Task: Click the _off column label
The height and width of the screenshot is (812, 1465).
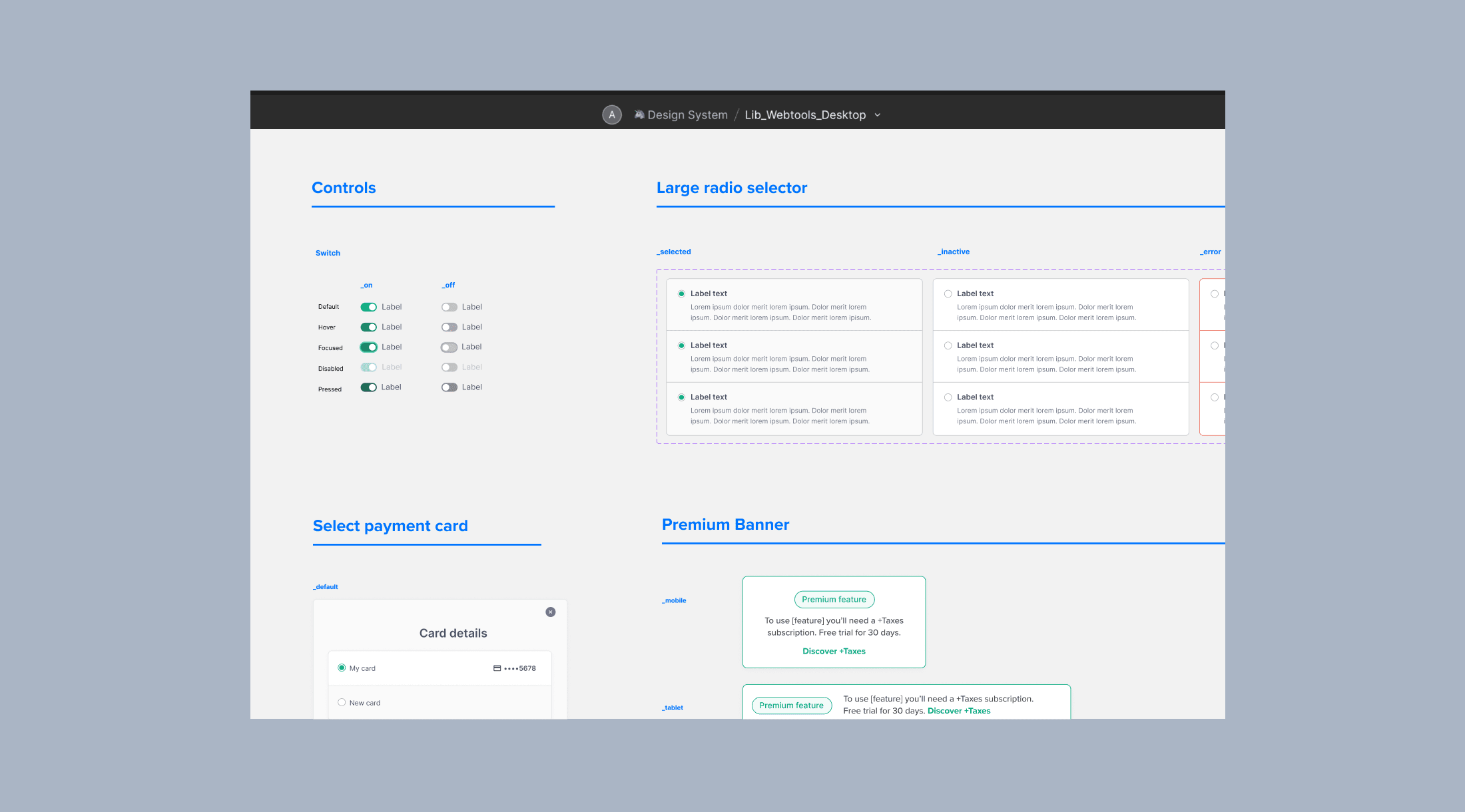Action: click(x=448, y=286)
